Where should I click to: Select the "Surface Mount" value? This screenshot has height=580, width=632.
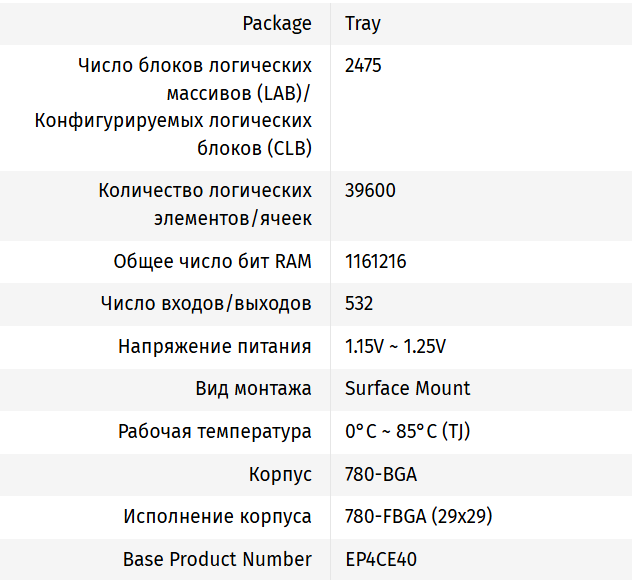tap(407, 388)
